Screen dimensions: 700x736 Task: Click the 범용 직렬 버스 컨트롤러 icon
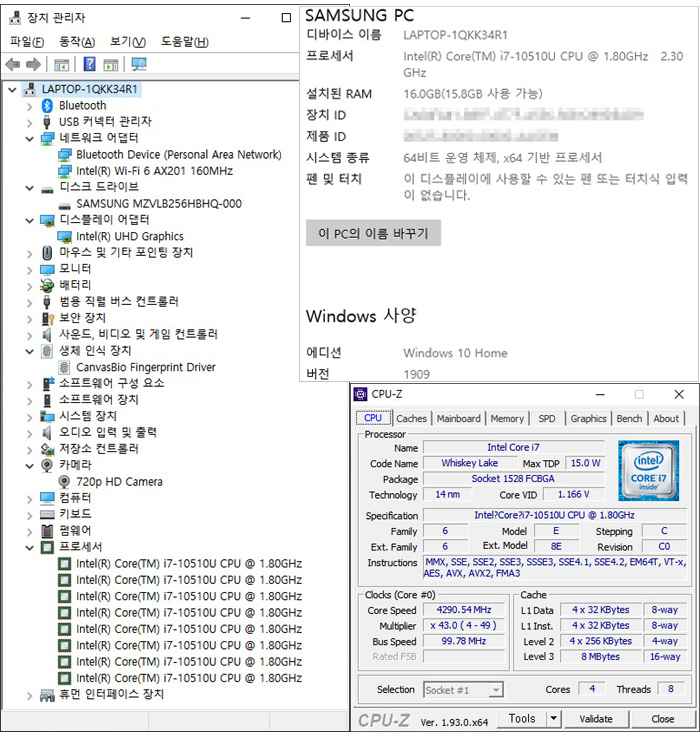(x=47, y=302)
